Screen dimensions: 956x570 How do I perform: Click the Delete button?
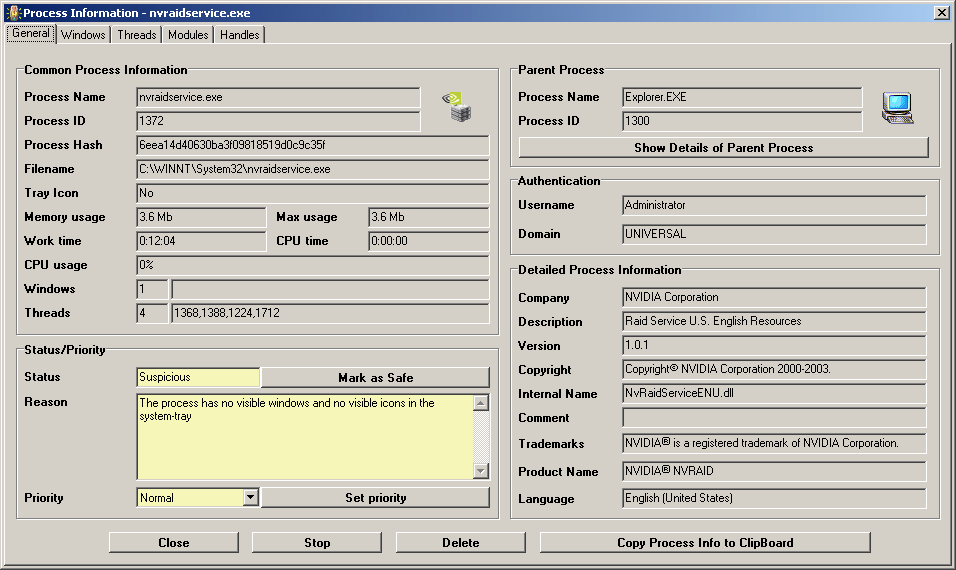[461, 543]
